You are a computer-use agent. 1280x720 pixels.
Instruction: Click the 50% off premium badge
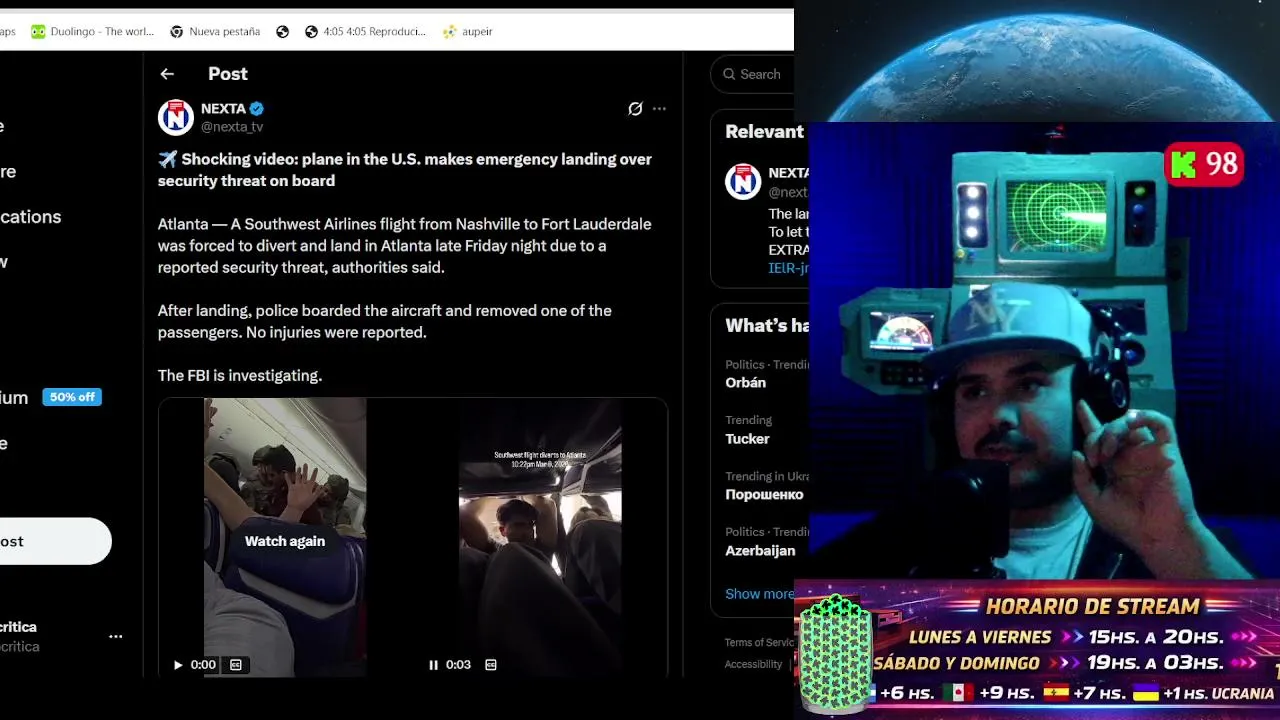(x=72, y=397)
